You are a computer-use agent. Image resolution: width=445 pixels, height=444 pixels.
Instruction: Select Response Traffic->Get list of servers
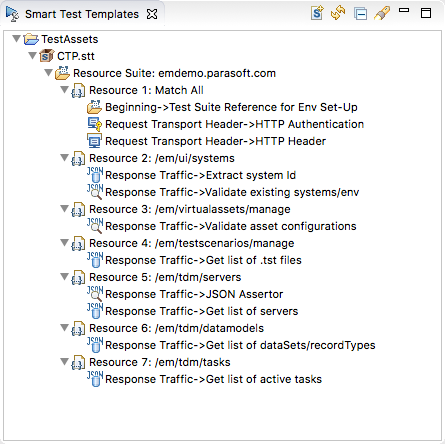pyautogui.click(x=202, y=311)
